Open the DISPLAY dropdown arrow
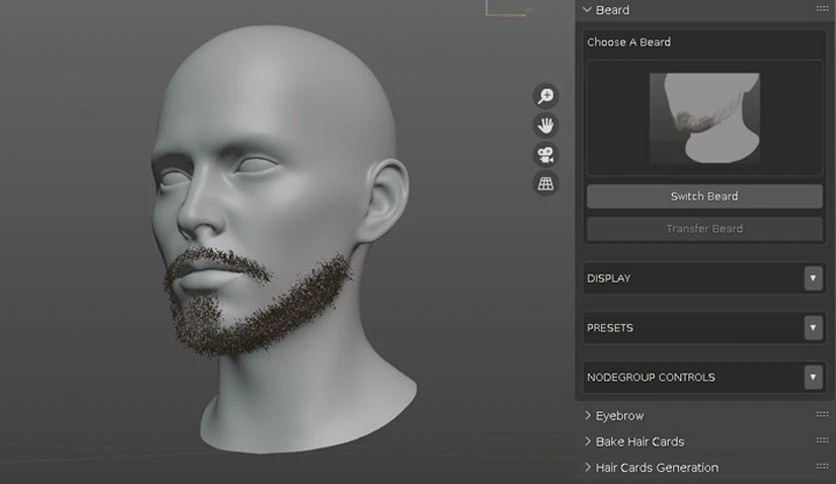 [x=813, y=278]
